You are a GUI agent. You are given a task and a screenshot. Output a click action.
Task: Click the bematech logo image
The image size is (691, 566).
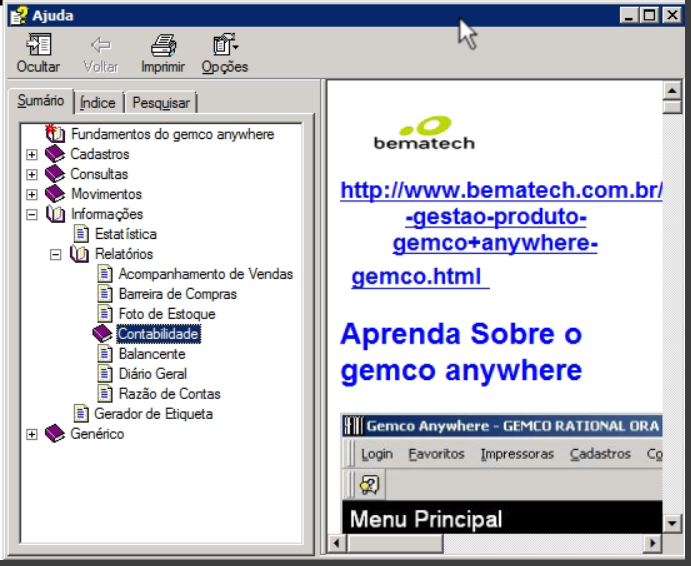point(424,133)
